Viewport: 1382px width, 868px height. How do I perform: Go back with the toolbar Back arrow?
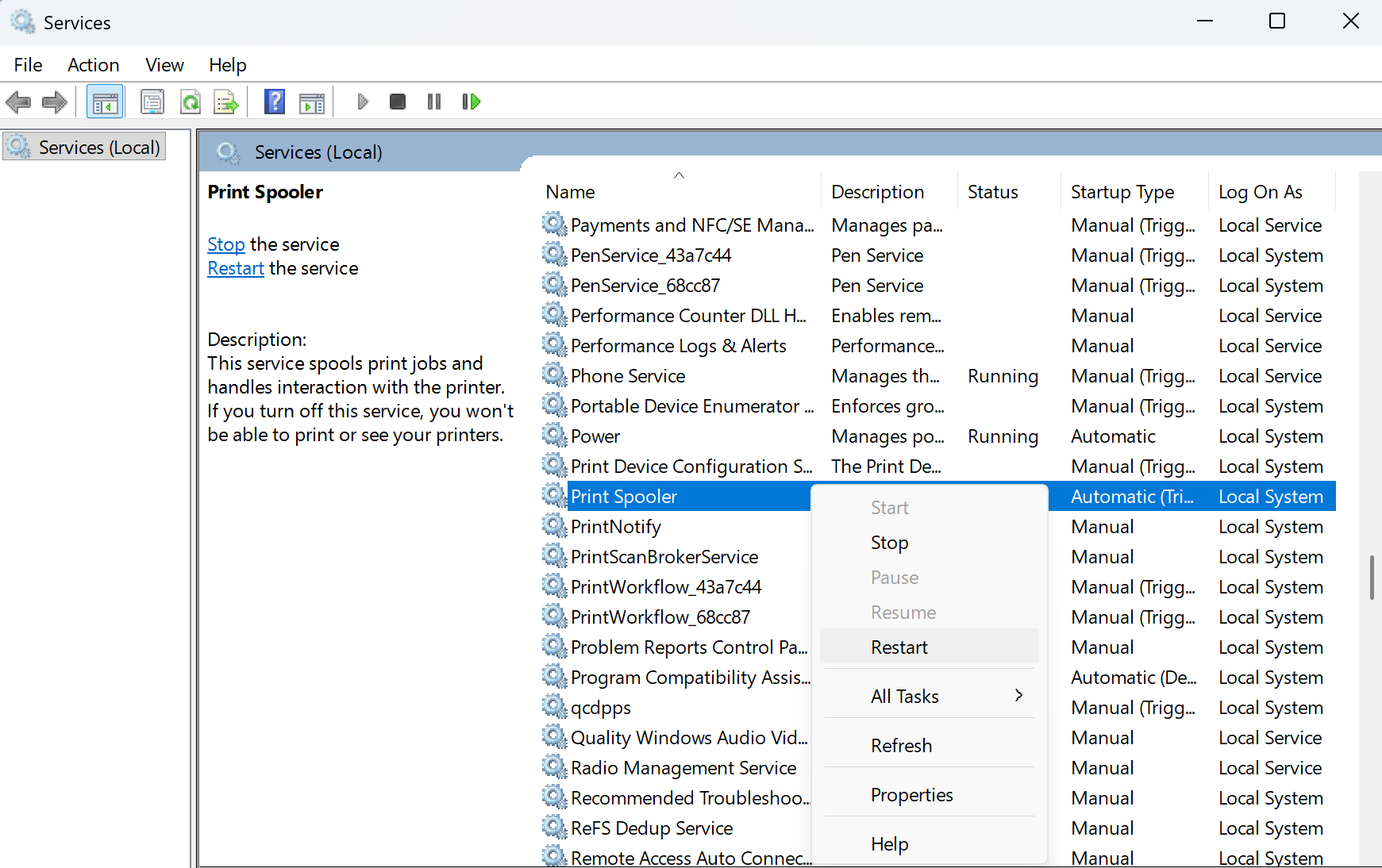click(x=18, y=102)
